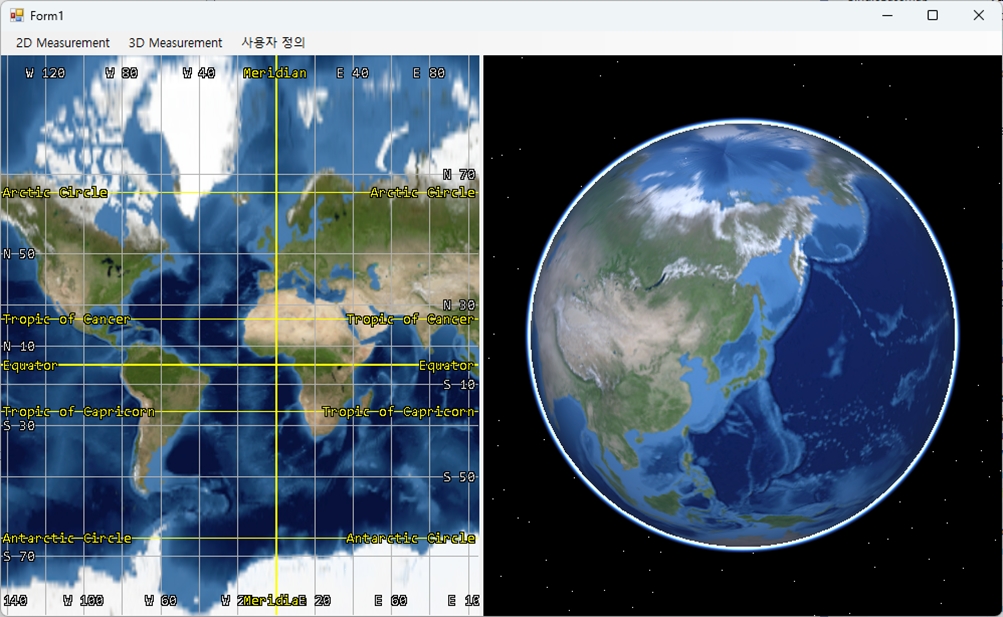This screenshot has height=617, width=1003.
Task: Click the E 80 longitude label
Action: pyautogui.click(x=429, y=73)
